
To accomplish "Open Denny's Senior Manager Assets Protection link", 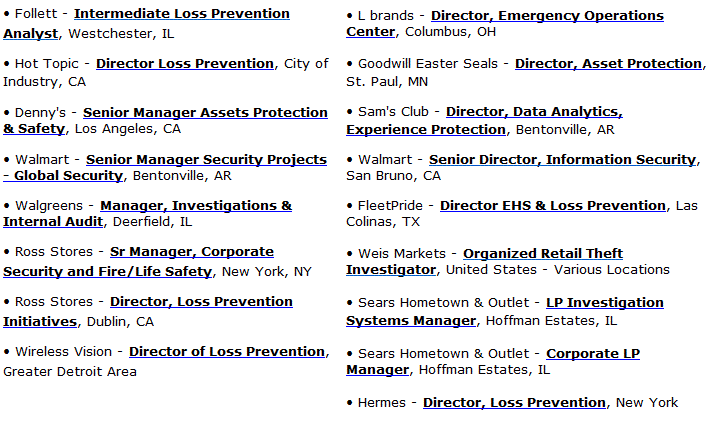I will [205, 113].
